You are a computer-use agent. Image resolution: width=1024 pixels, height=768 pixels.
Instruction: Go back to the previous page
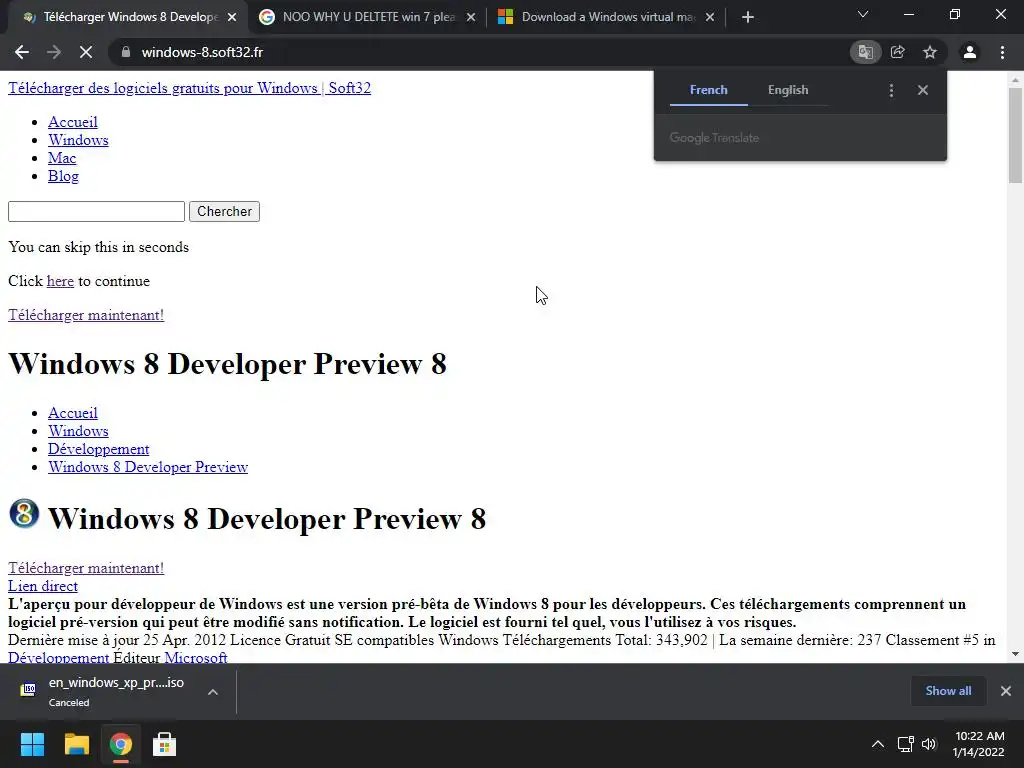point(22,52)
